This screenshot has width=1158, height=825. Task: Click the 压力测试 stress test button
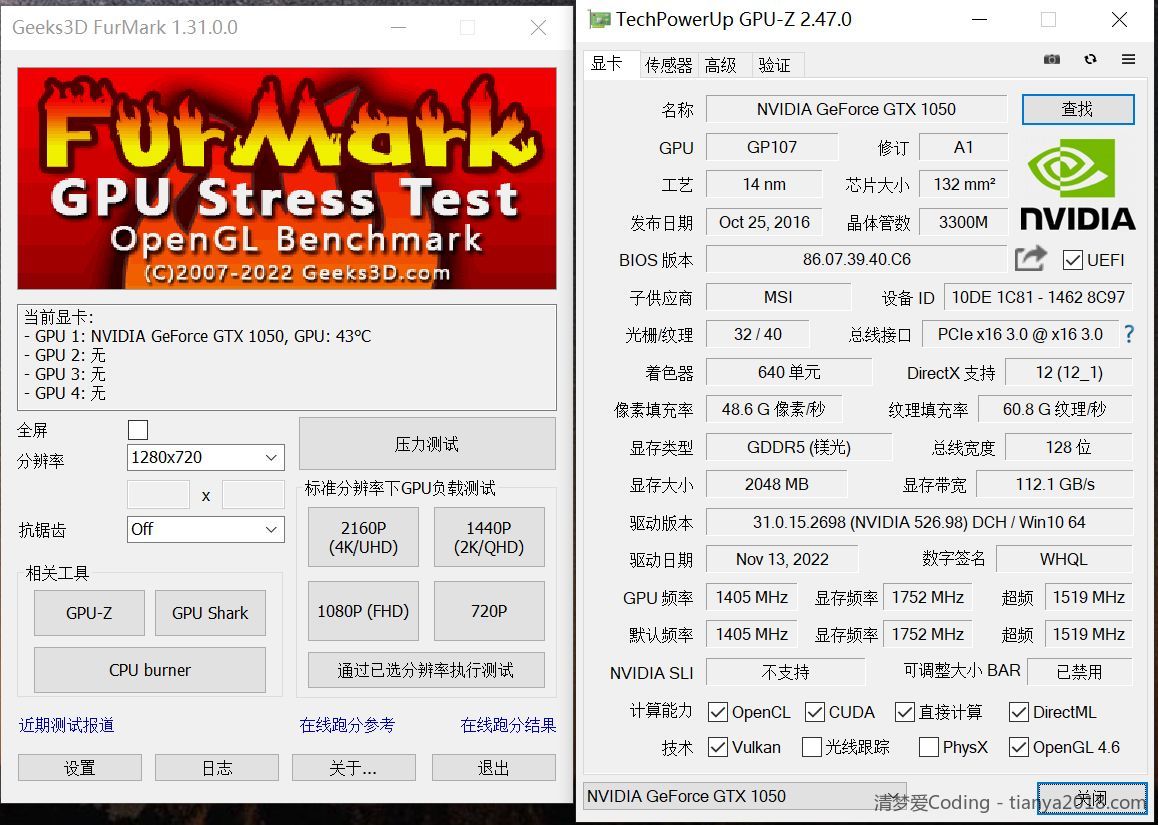click(427, 444)
